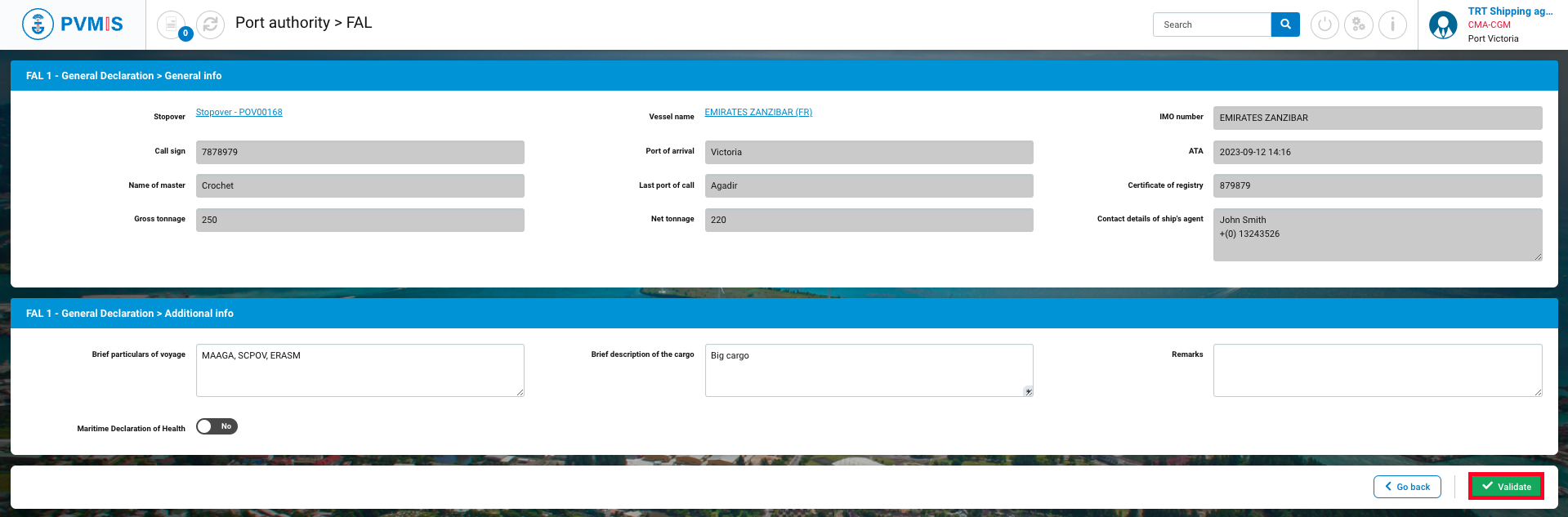Viewport: 1568px width, 517px height.
Task: Click the Brief description of the cargo box
Action: coord(868,371)
